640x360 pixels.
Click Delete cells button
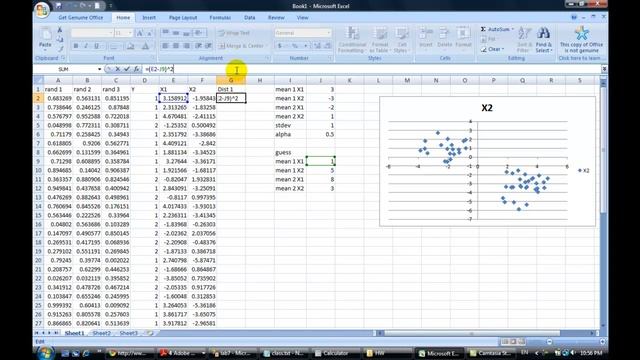pyautogui.click(x=444, y=38)
